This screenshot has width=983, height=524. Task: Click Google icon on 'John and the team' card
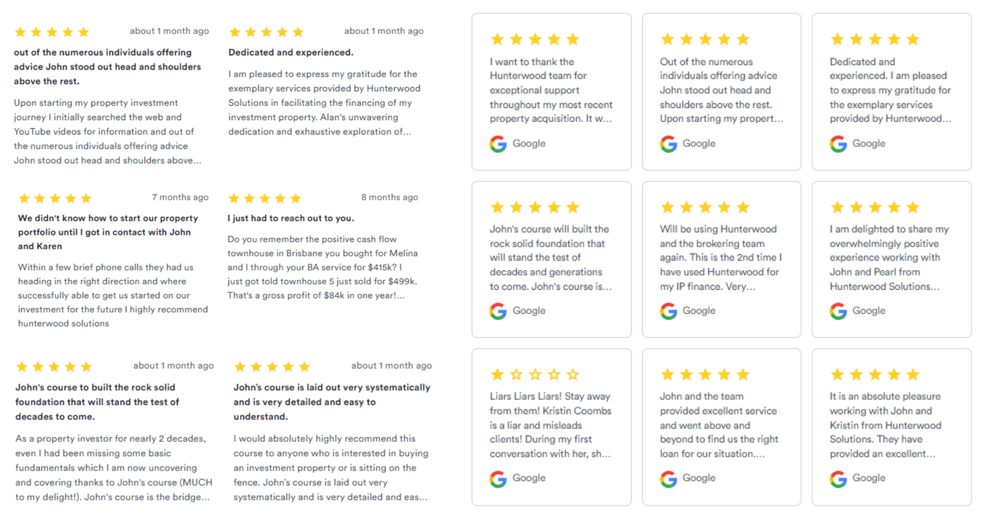pyautogui.click(x=669, y=479)
